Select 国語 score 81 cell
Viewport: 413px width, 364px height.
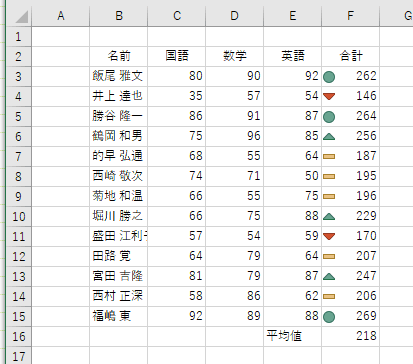click(x=177, y=276)
